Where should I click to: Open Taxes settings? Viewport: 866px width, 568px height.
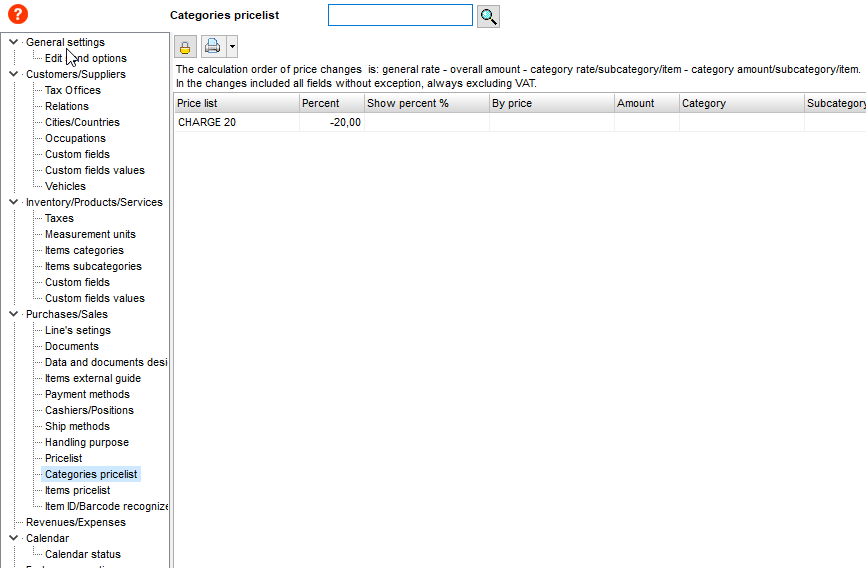[x=59, y=218]
